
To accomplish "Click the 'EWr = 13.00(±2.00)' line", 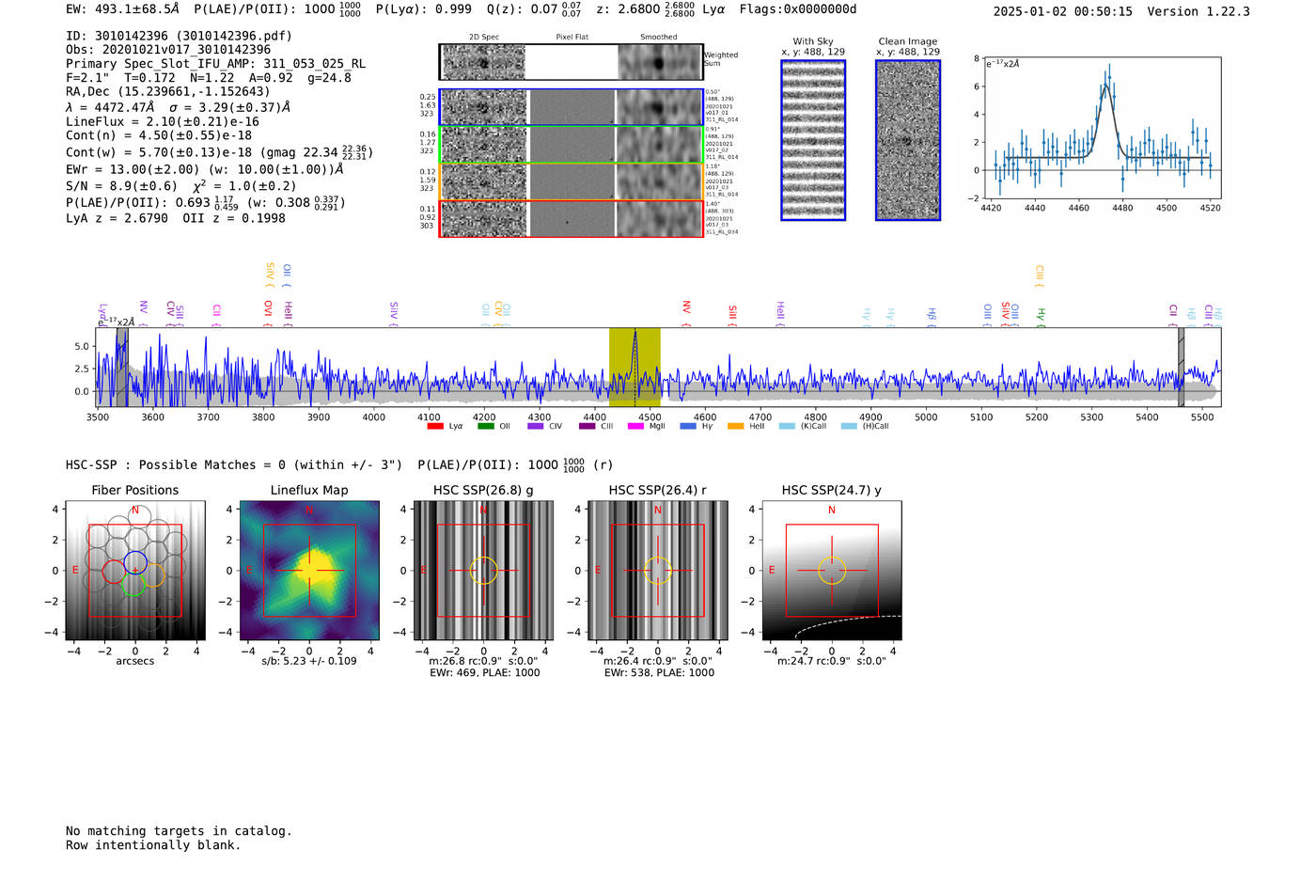I will (x=133, y=169).
